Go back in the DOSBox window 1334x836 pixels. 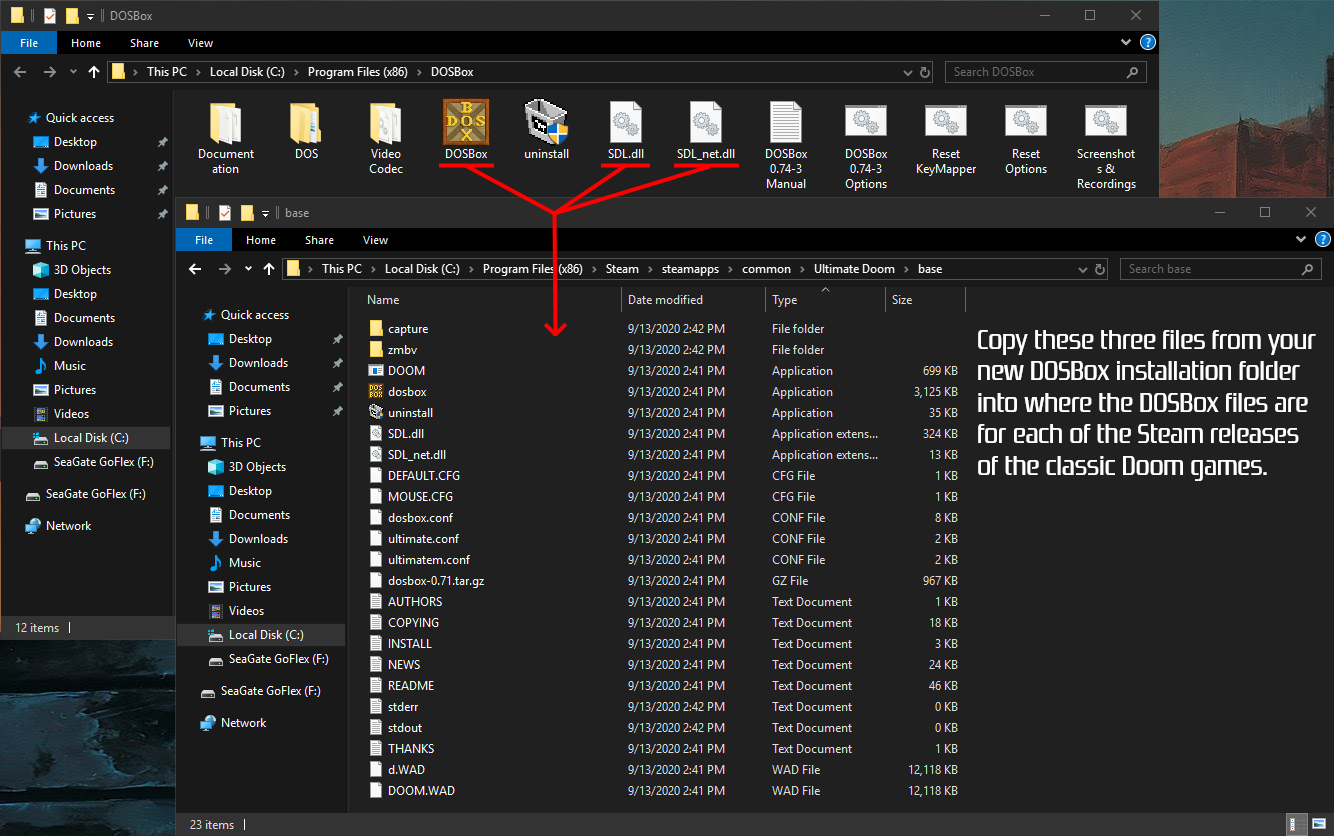[x=20, y=72]
